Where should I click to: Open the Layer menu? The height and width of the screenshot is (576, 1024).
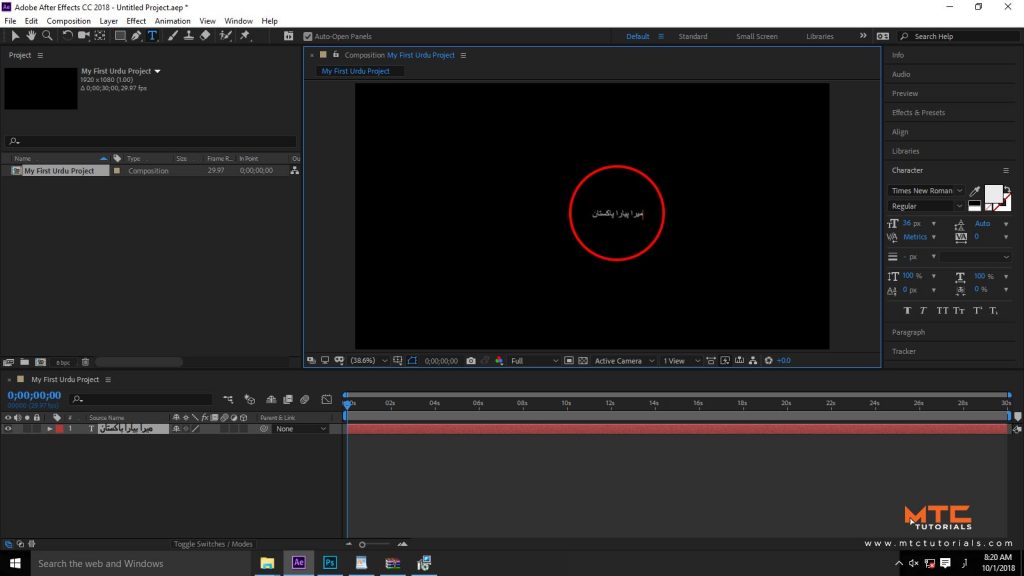click(x=108, y=21)
